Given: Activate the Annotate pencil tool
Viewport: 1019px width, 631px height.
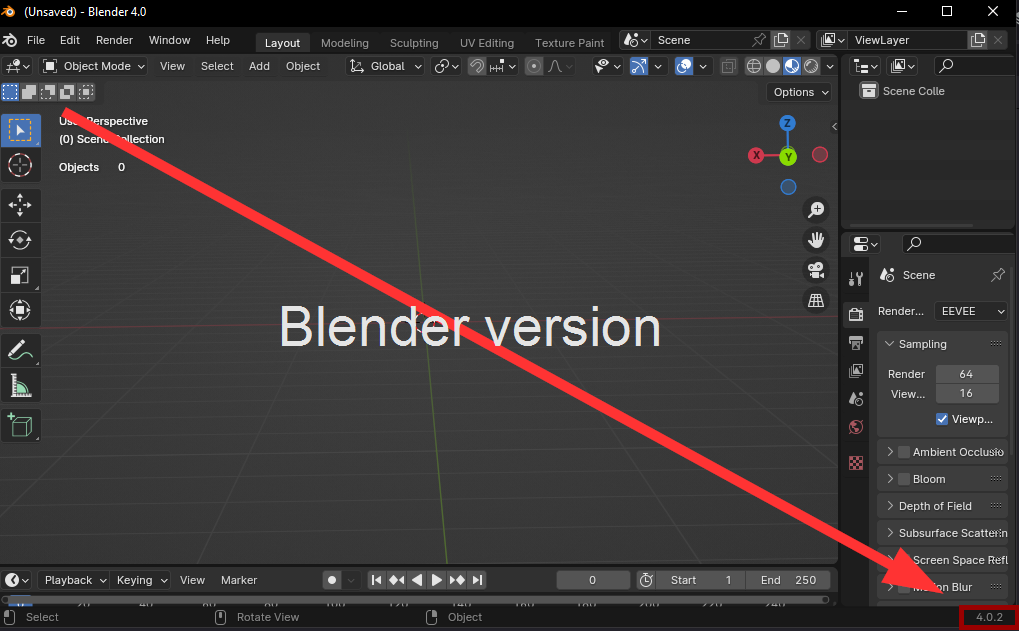Looking at the screenshot, I should [20, 351].
